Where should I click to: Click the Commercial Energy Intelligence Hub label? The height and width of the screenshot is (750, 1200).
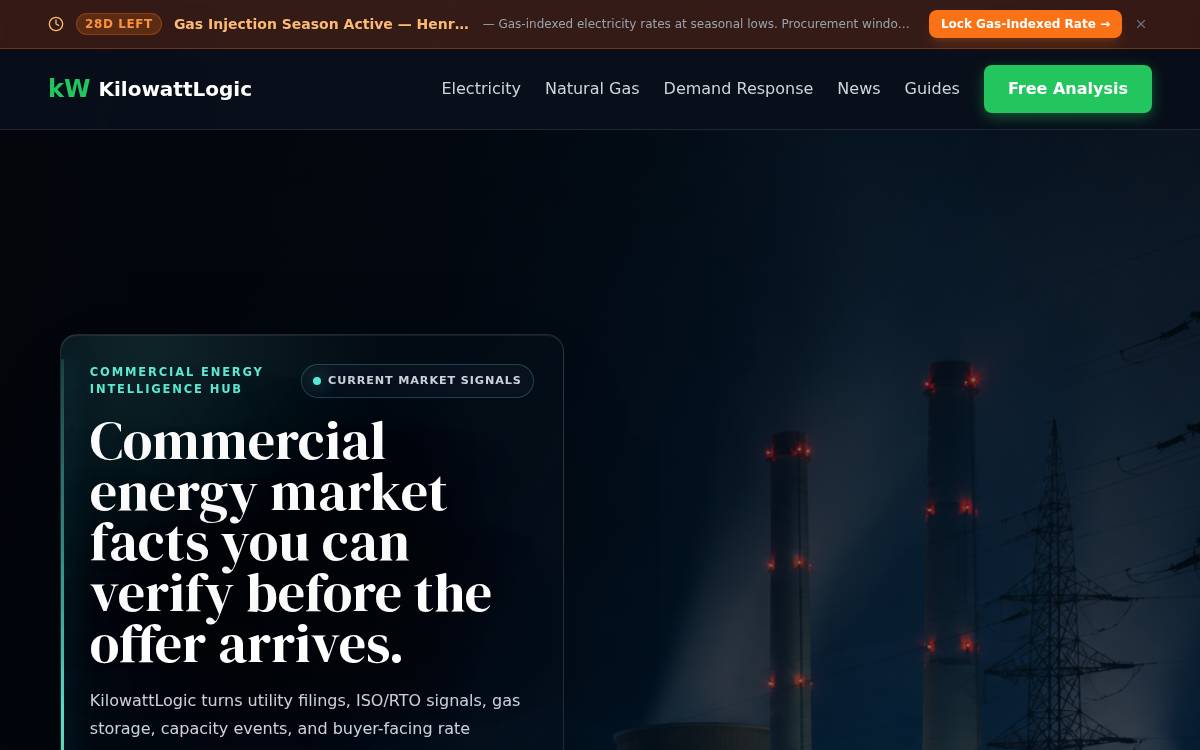177,380
